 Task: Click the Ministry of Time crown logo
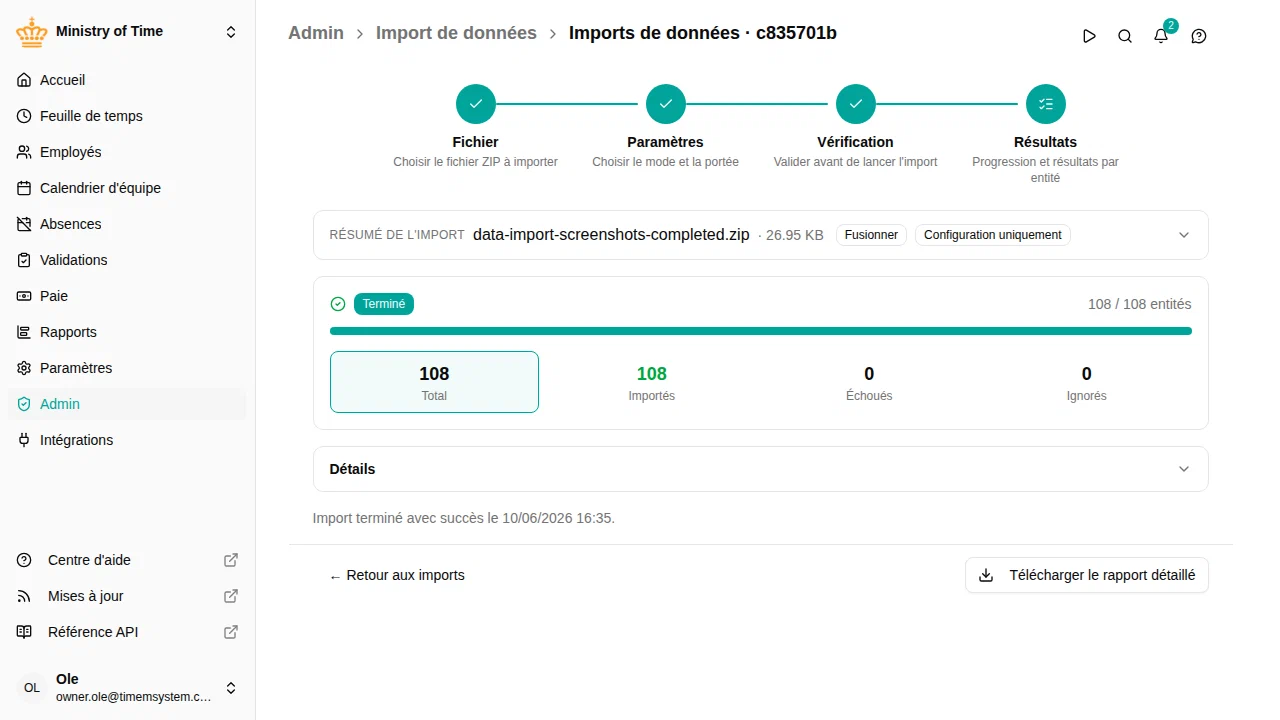tap(32, 32)
